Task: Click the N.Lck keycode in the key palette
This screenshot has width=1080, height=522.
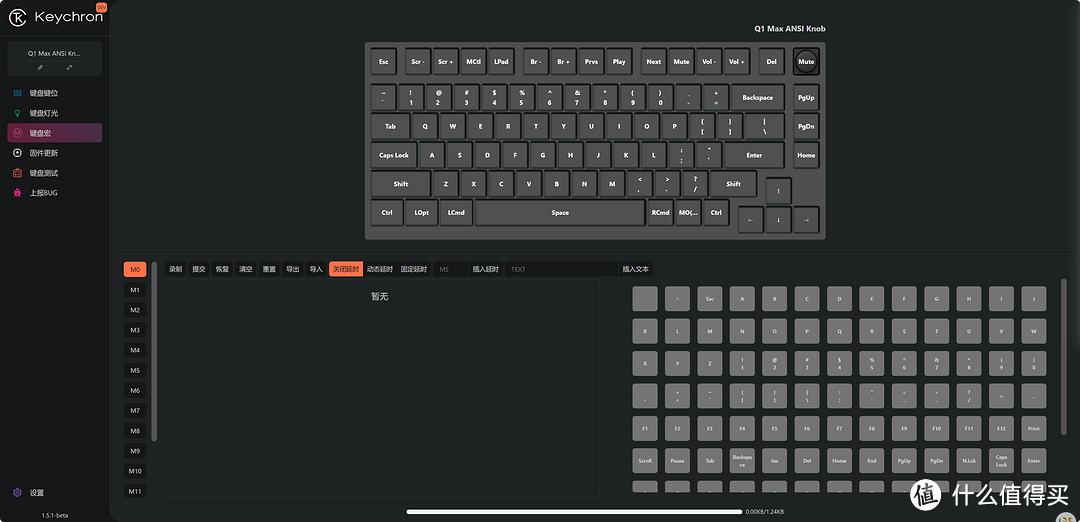Action: click(x=969, y=461)
